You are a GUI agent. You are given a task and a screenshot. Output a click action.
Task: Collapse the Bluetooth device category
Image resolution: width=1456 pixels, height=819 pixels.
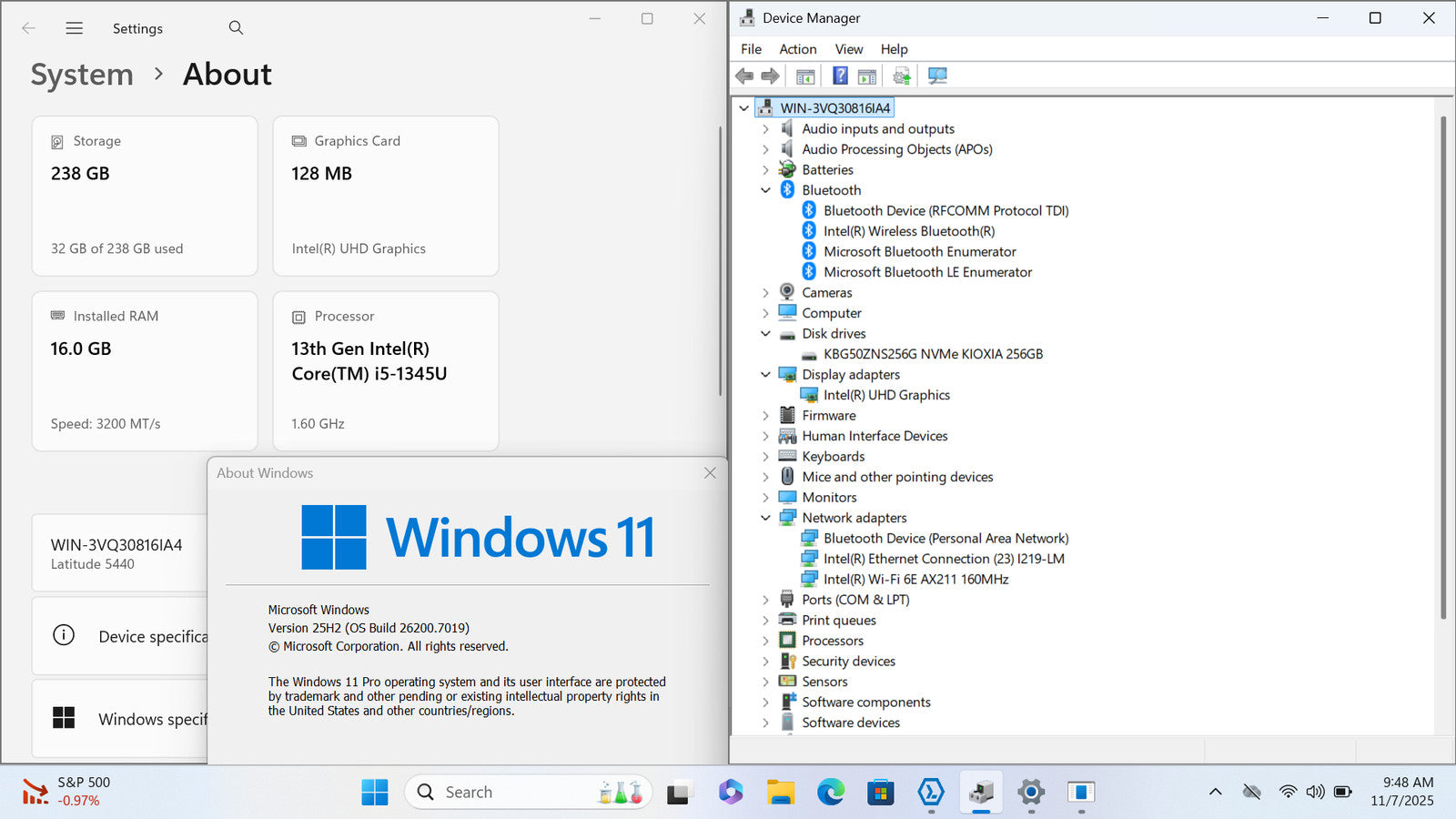tap(765, 190)
